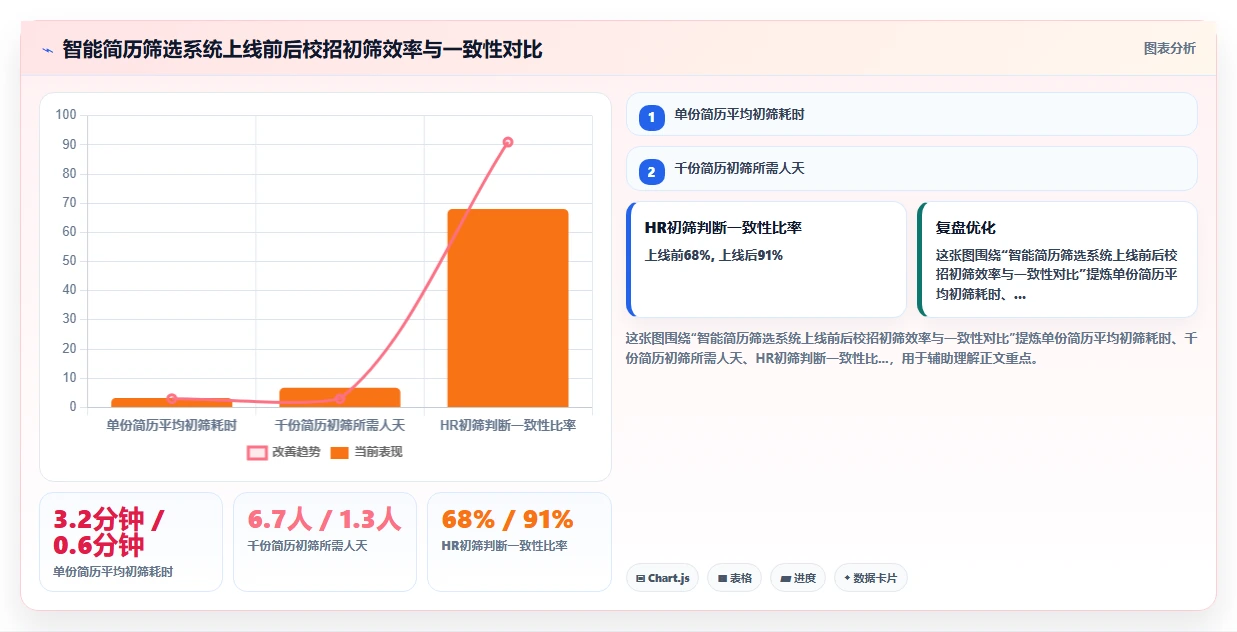Click the table icon in the 表格 tag
The image size is (1237, 632).
(x=722, y=578)
